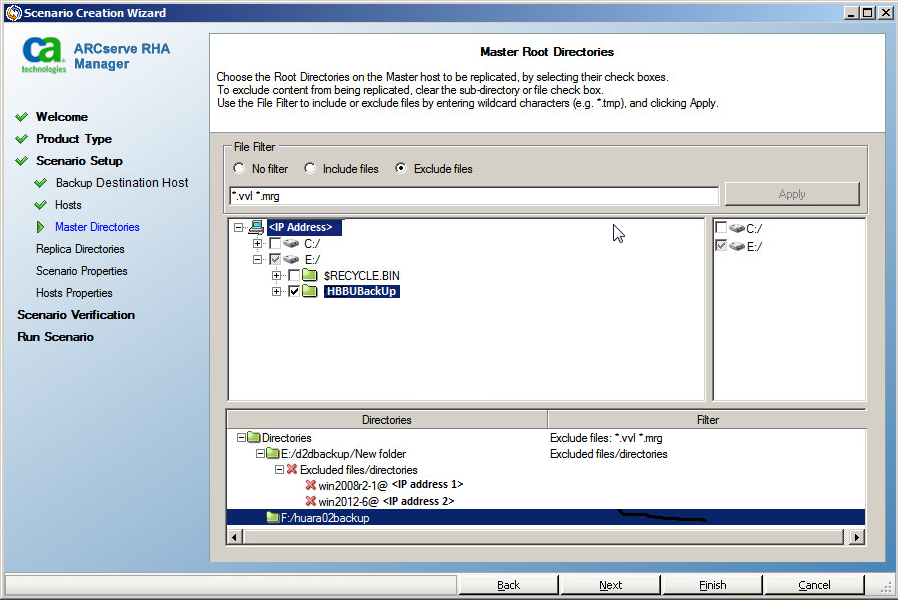Click the E:/d2dbackup/New folder icon

(x=273, y=453)
